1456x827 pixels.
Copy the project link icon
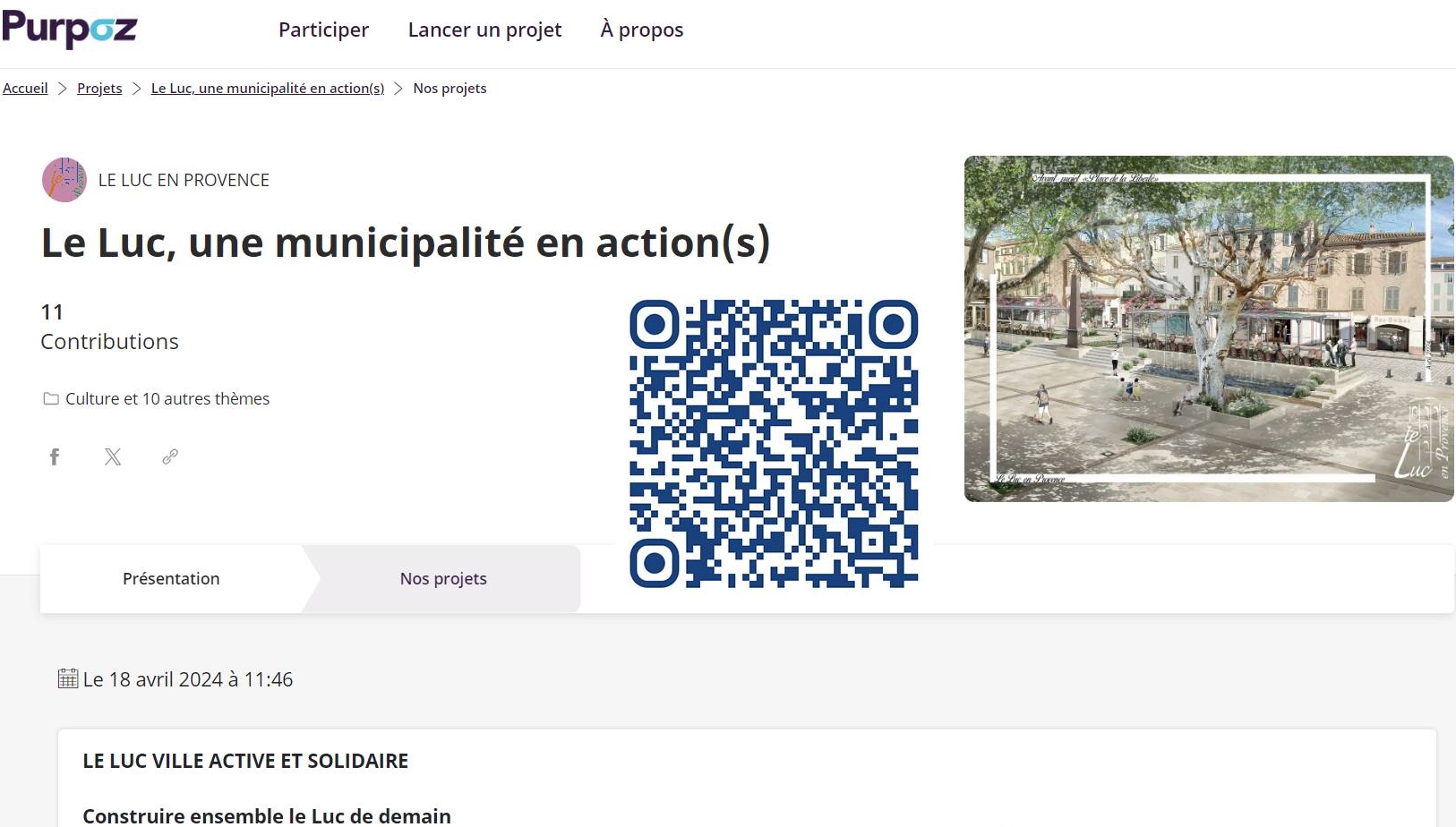170,457
